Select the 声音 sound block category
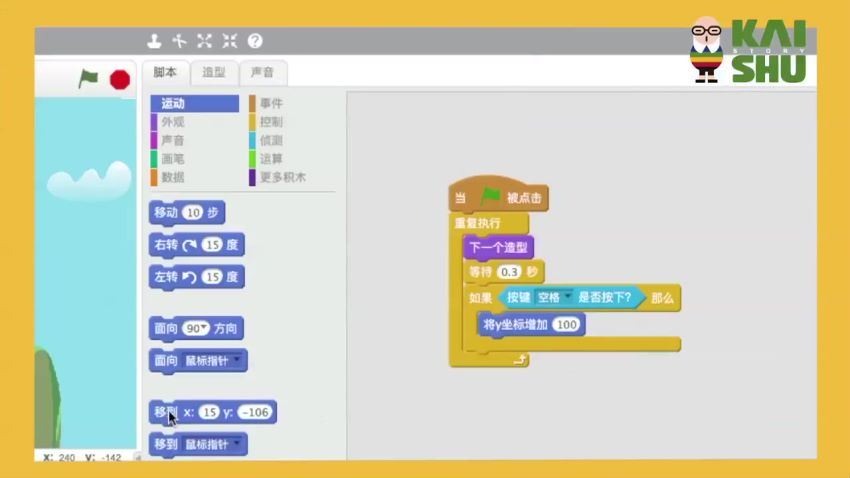Screen dimensions: 850x478 [173, 140]
